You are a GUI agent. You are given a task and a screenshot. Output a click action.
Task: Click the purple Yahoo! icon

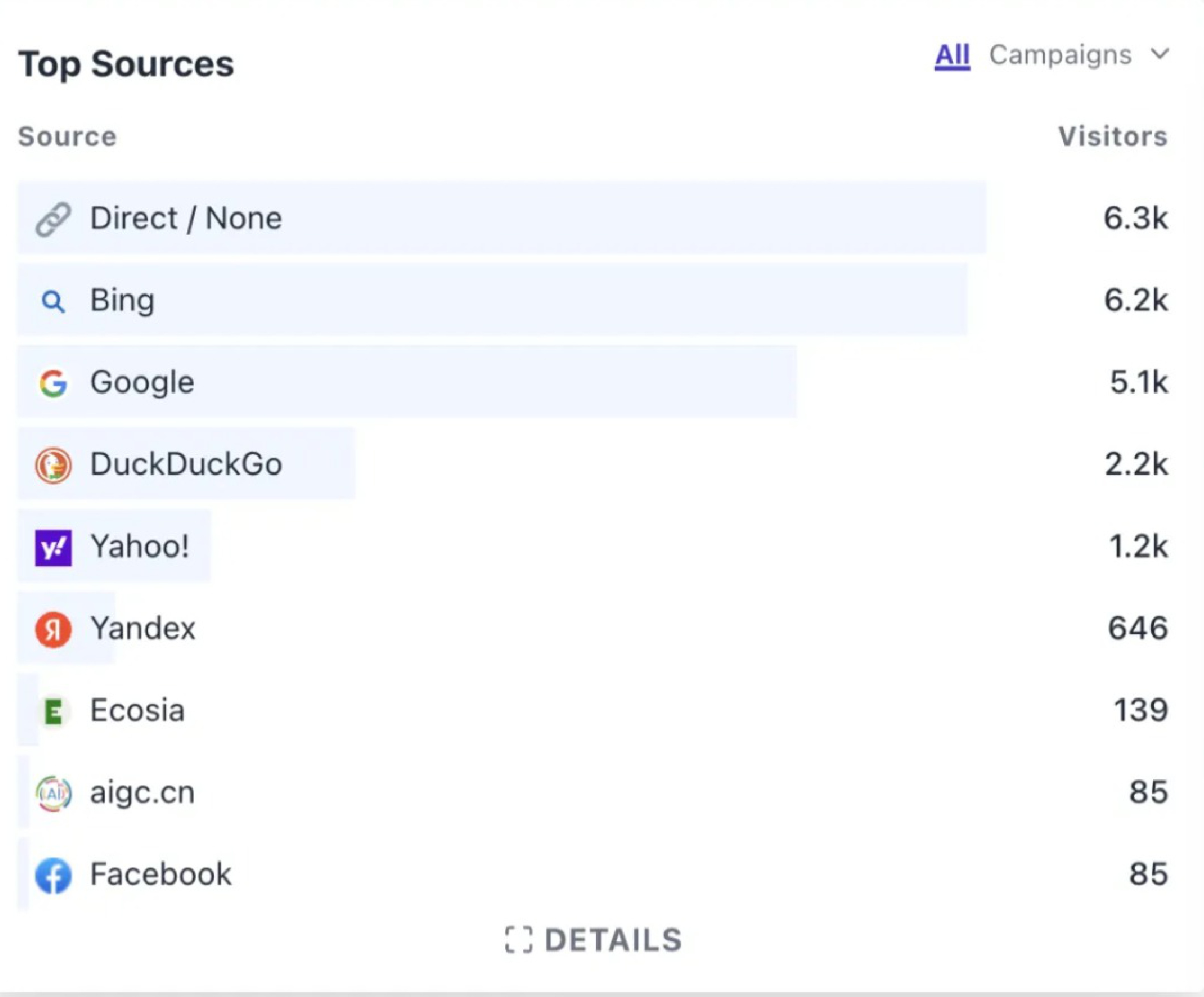(53, 548)
